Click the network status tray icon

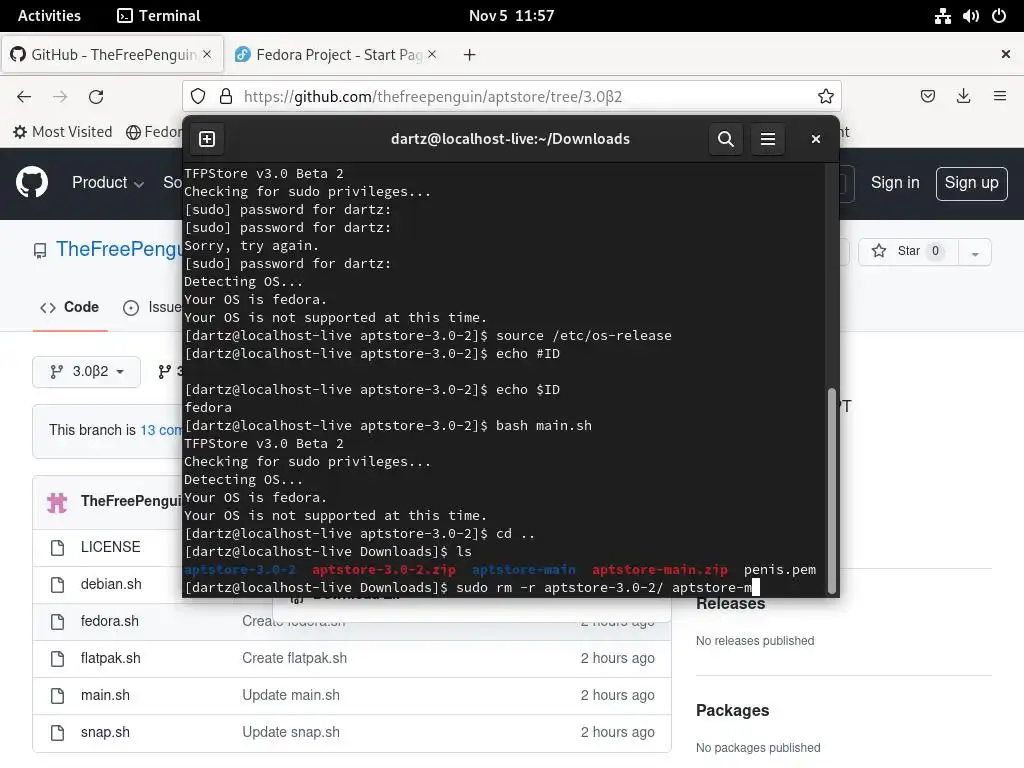[x=942, y=16]
